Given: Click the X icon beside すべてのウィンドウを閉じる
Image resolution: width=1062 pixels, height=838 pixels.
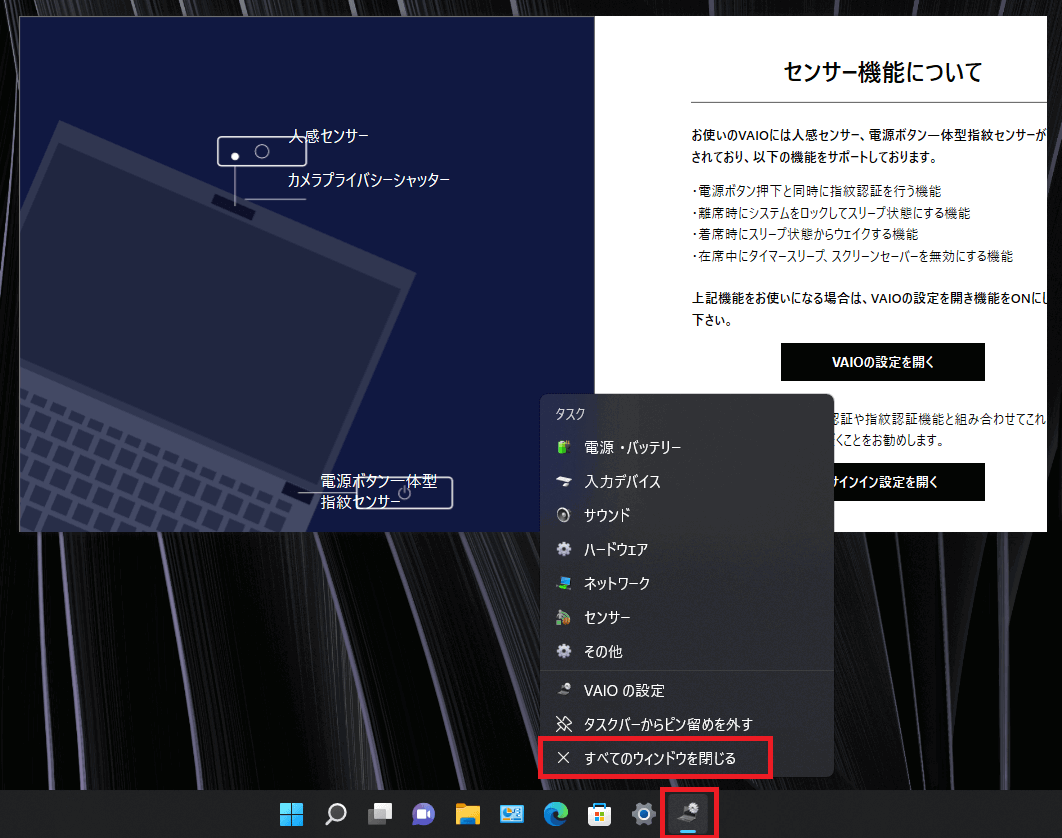Looking at the screenshot, I should point(564,757).
